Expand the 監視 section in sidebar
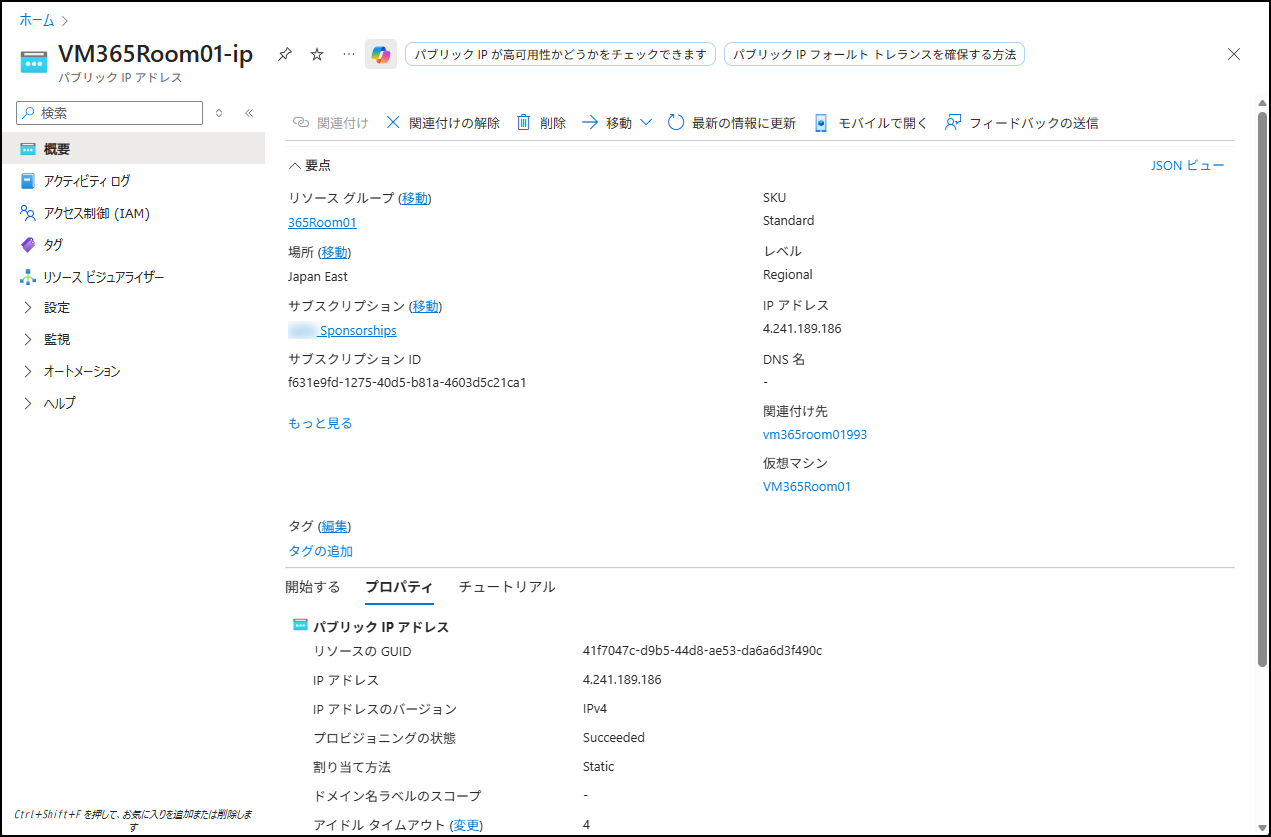Screen dimensions: 1271x837 click(28, 340)
